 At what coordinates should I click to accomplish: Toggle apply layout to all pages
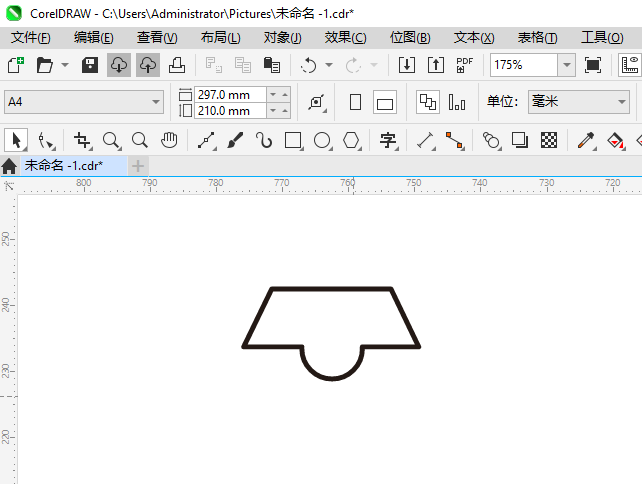[x=428, y=102]
